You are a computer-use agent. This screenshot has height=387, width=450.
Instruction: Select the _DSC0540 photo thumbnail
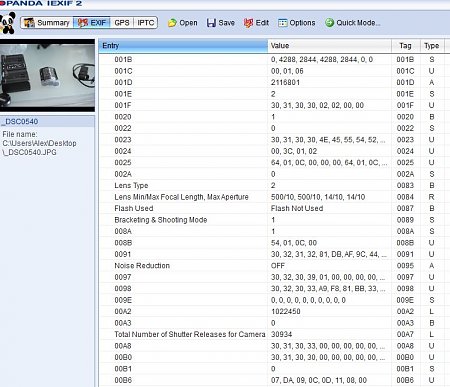[47, 75]
